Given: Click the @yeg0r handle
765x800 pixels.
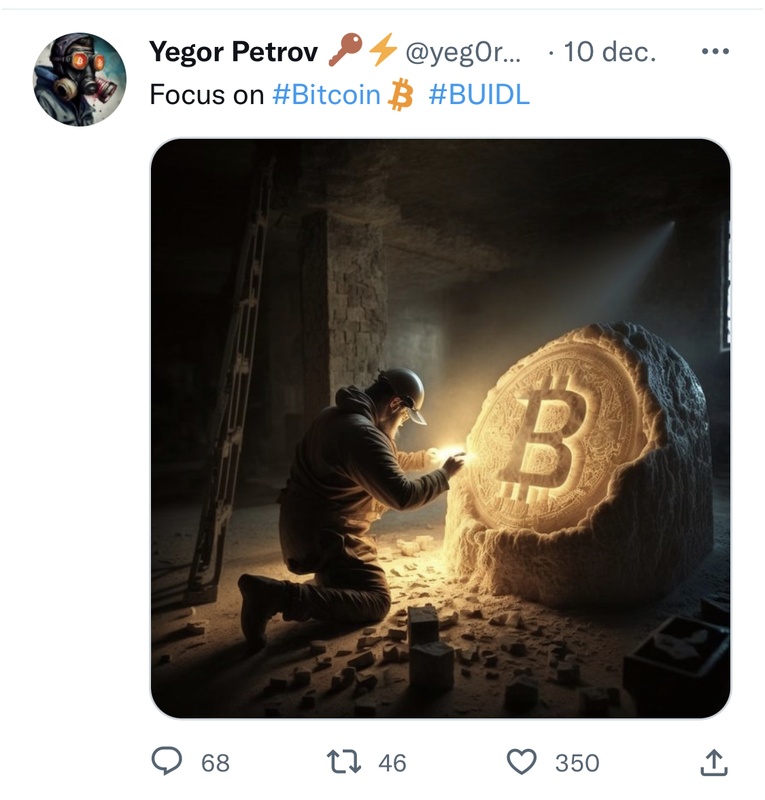Looking at the screenshot, I should (x=460, y=52).
